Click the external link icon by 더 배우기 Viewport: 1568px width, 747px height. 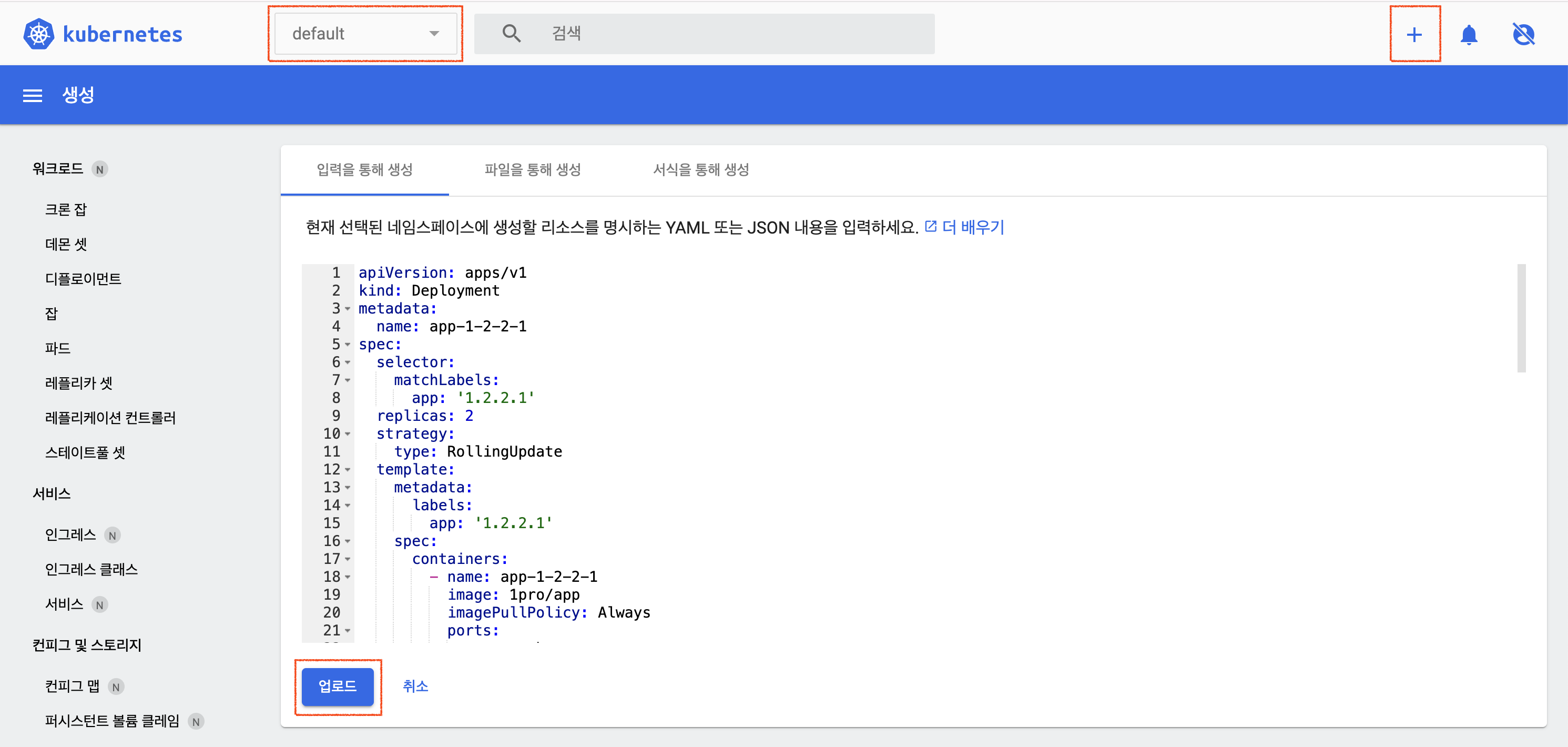click(x=930, y=227)
